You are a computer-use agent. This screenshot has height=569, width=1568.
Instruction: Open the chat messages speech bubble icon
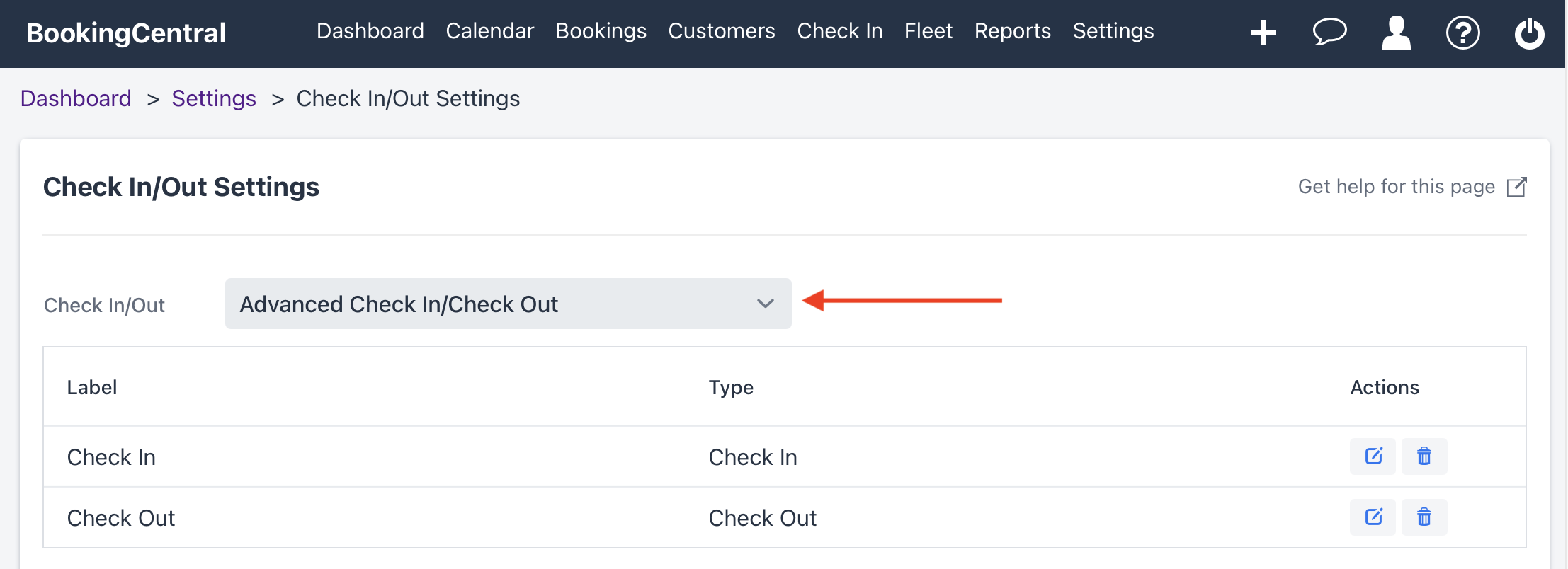1329,33
